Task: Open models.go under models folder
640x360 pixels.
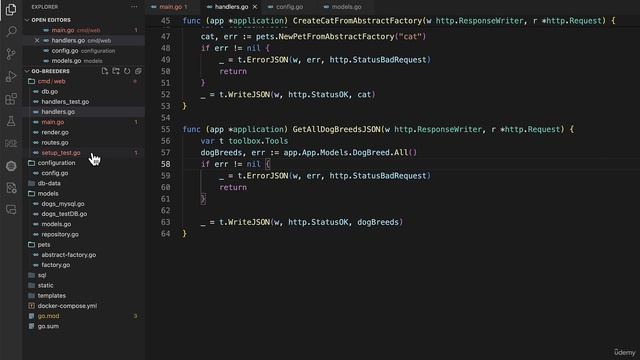Action: 56,224
